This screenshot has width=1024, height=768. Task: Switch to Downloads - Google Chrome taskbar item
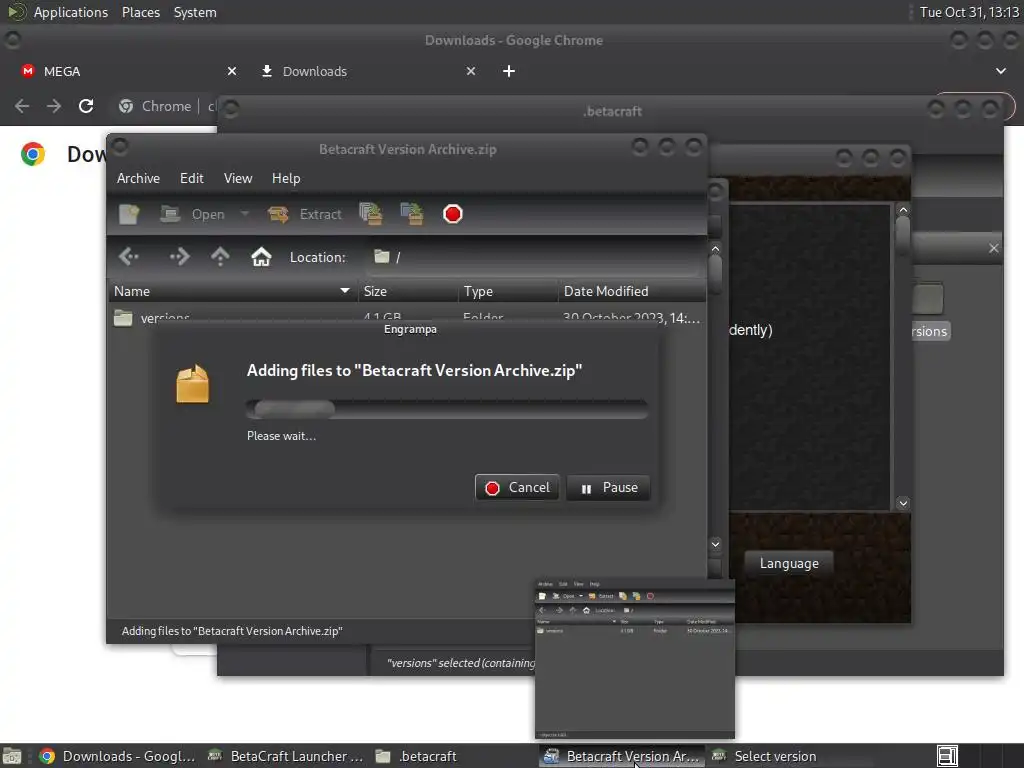(x=118, y=756)
